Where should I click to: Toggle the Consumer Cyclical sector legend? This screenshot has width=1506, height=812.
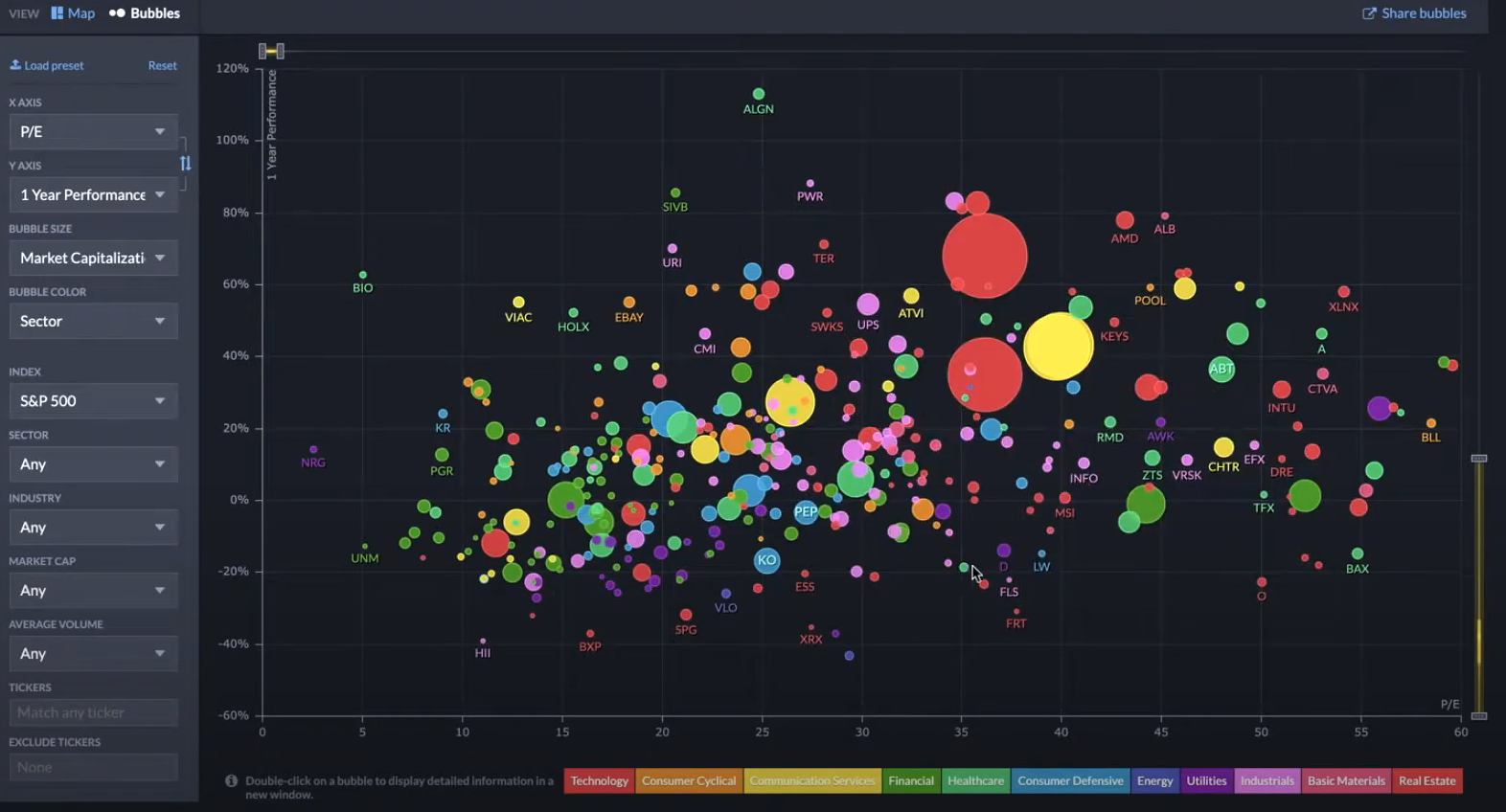pyautogui.click(x=689, y=780)
